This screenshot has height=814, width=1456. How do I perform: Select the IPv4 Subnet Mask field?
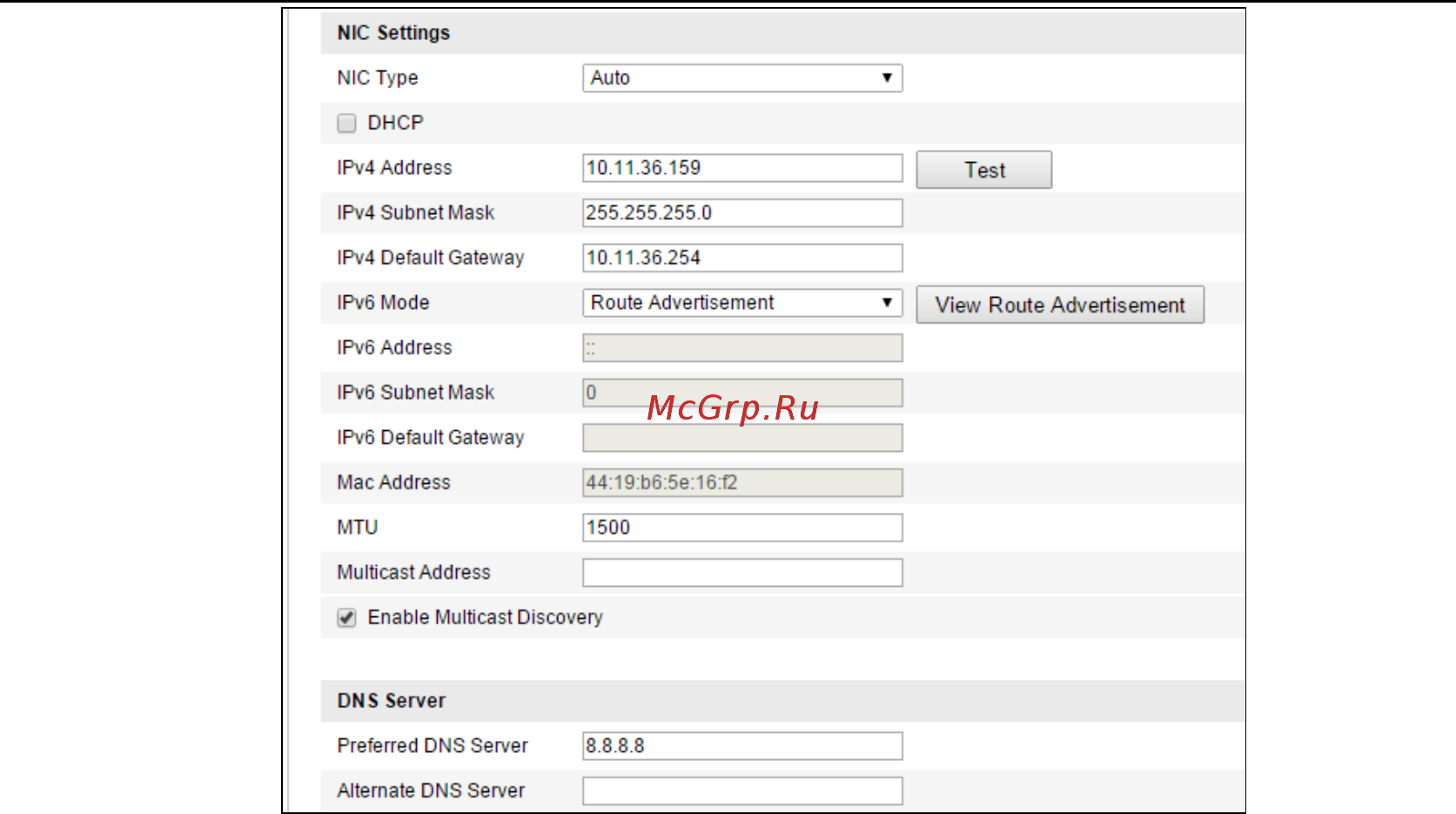(x=742, y=213)
